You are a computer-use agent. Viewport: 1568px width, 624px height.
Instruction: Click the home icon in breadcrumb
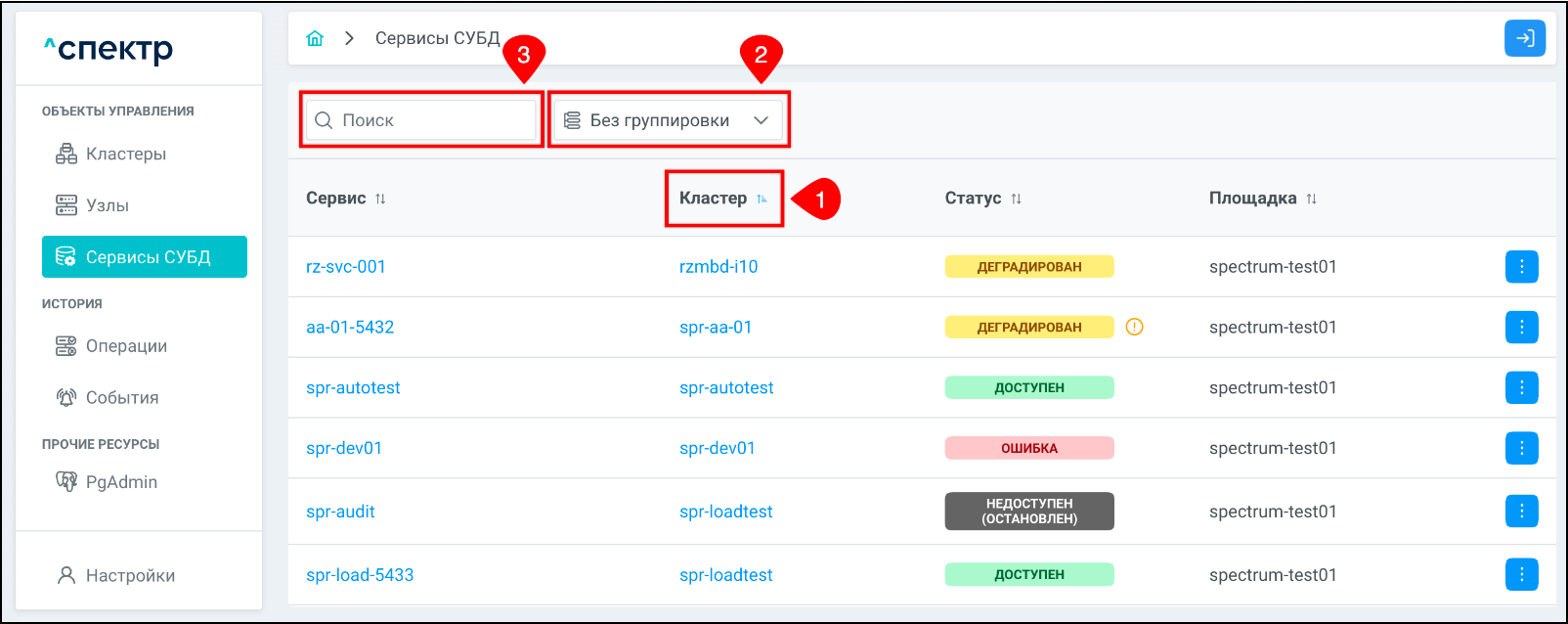pos(315,38)
